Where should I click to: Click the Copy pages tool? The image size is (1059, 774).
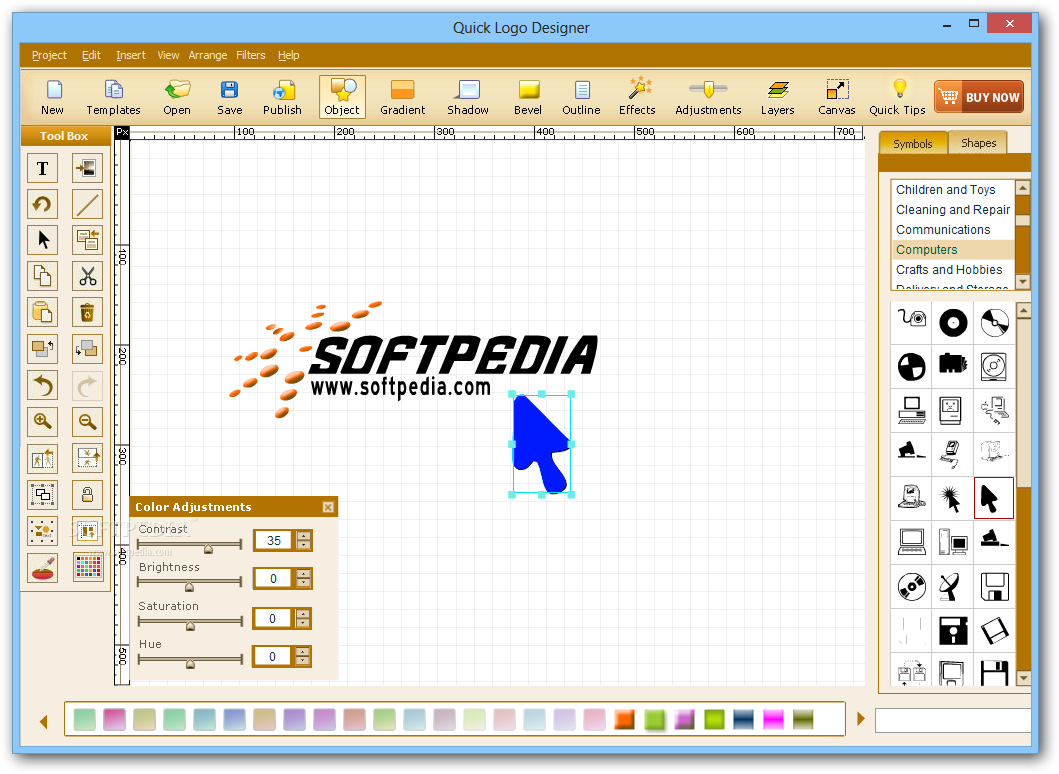click(43, 276)
